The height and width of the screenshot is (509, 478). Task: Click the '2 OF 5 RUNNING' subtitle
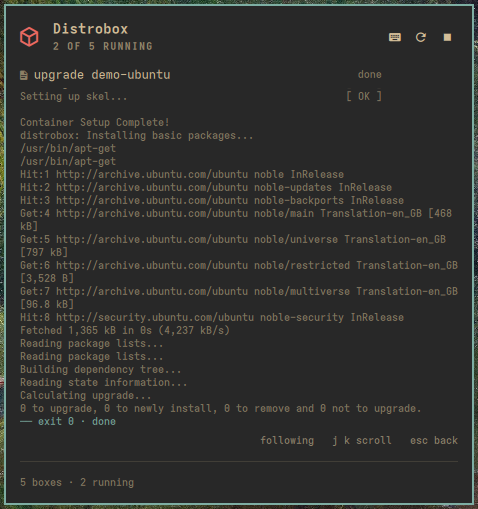103,46
